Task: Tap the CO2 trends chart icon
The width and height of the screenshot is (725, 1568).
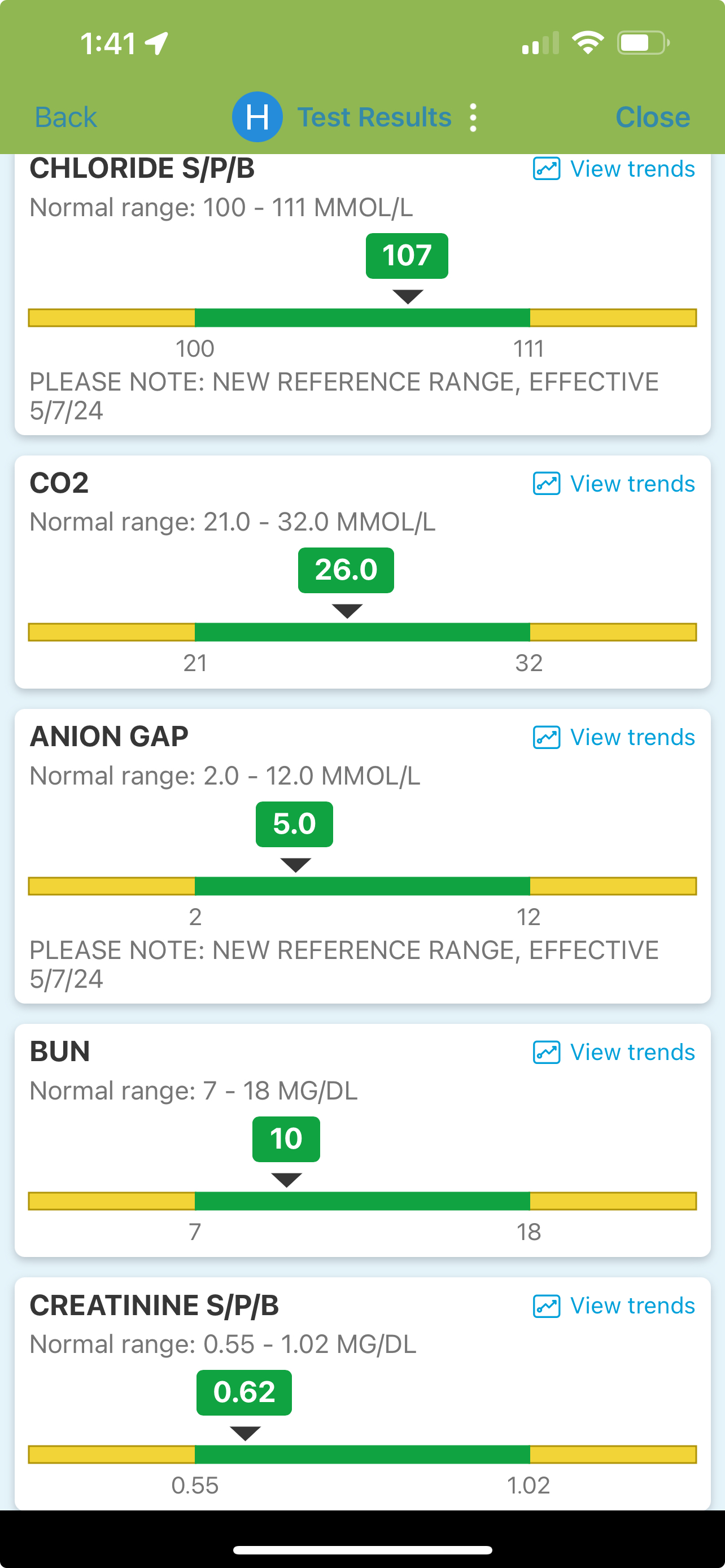Action: [546, 484]
